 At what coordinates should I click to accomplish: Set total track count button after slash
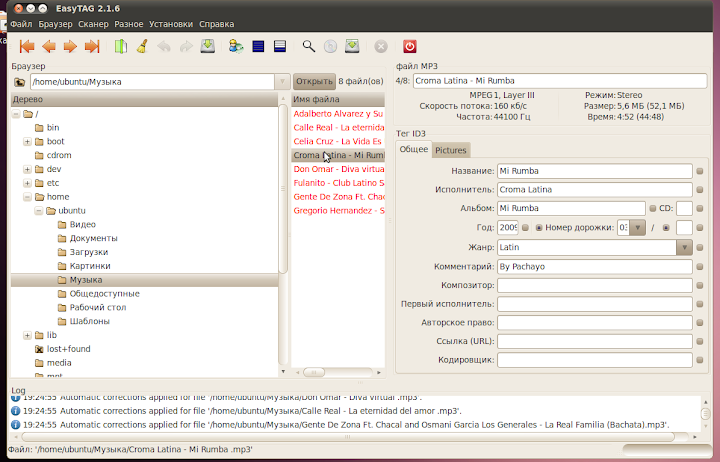[666, 227]
